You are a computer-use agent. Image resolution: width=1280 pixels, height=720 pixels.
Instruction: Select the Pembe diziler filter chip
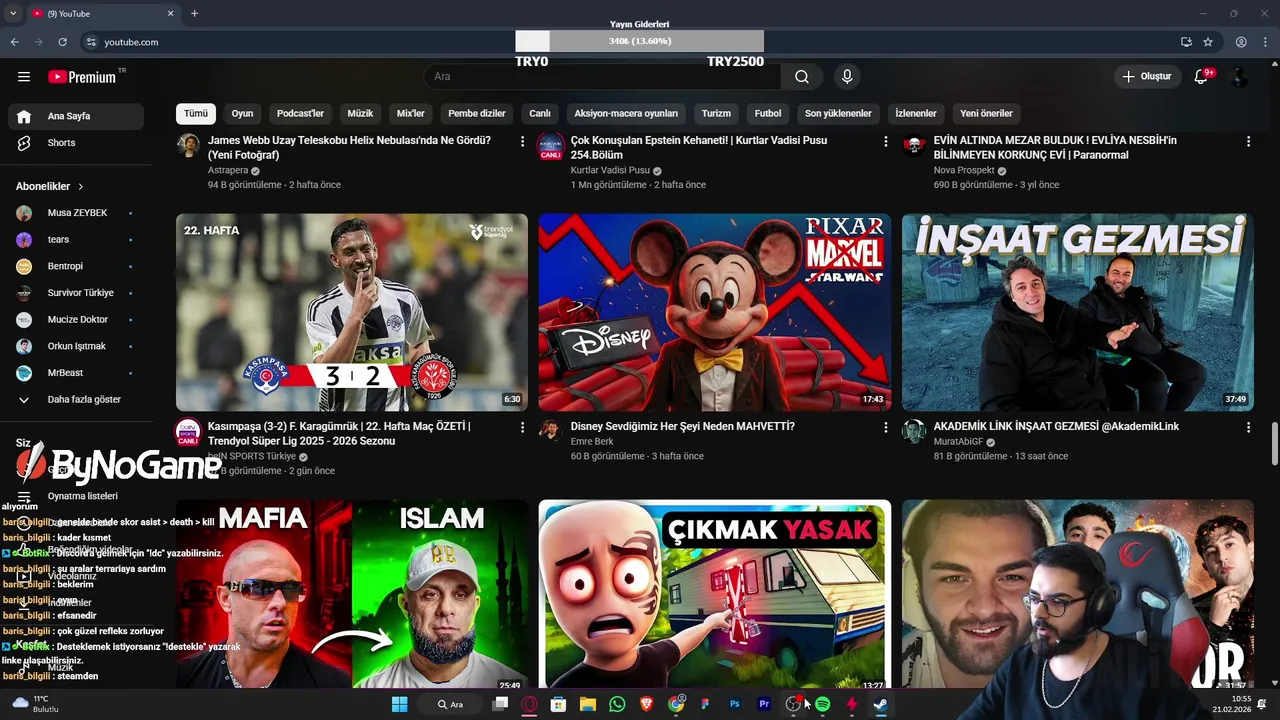(x=477, y=113)
